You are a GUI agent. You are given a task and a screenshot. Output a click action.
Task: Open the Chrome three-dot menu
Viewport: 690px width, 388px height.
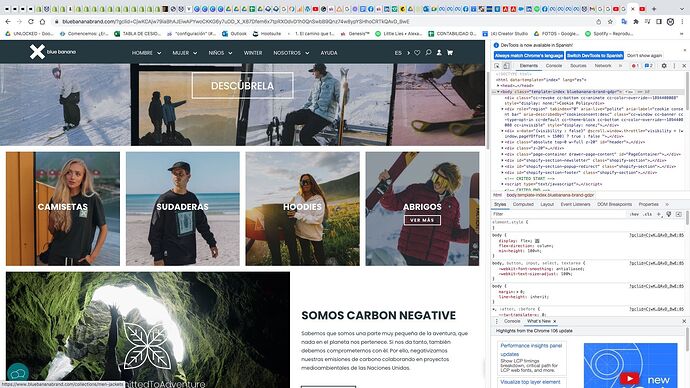tap(683, 21)
